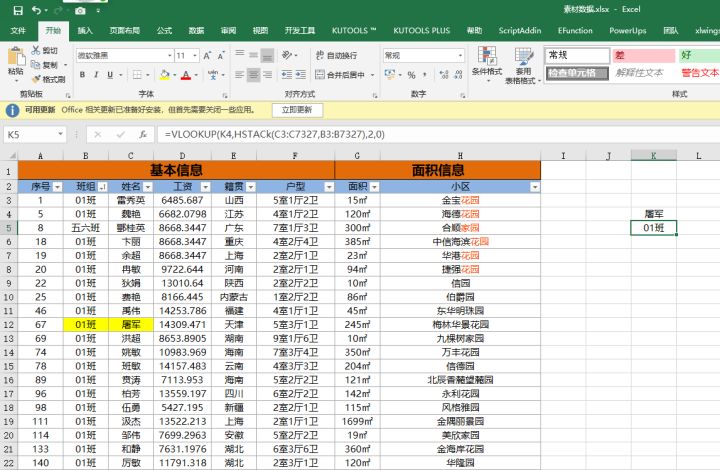
Task: Apply the yellow Fill Color bucket
Action: pyautogui.click(x=165, y=74)
